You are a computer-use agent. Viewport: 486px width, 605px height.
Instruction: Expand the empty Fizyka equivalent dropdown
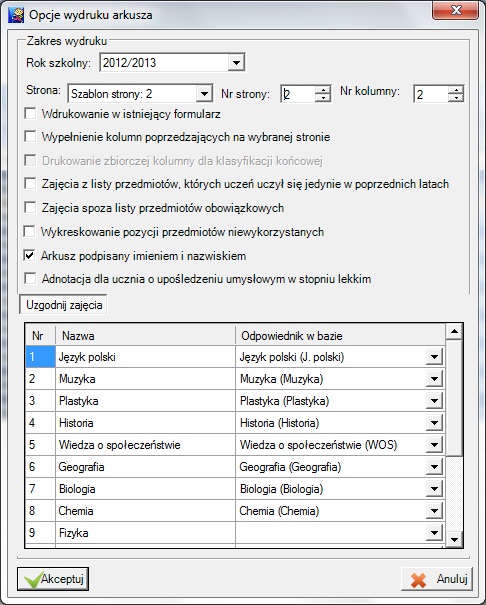coord(434,533)
